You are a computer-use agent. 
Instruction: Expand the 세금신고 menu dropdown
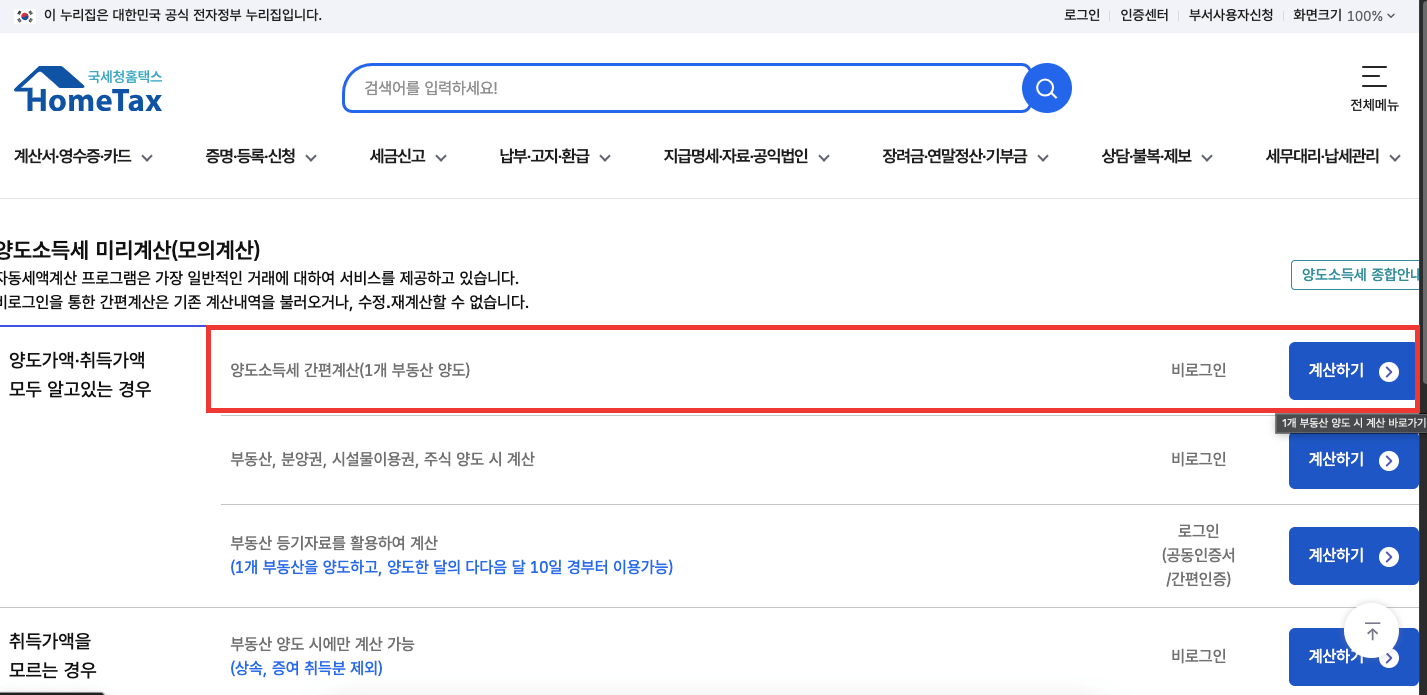pos(406,156)
